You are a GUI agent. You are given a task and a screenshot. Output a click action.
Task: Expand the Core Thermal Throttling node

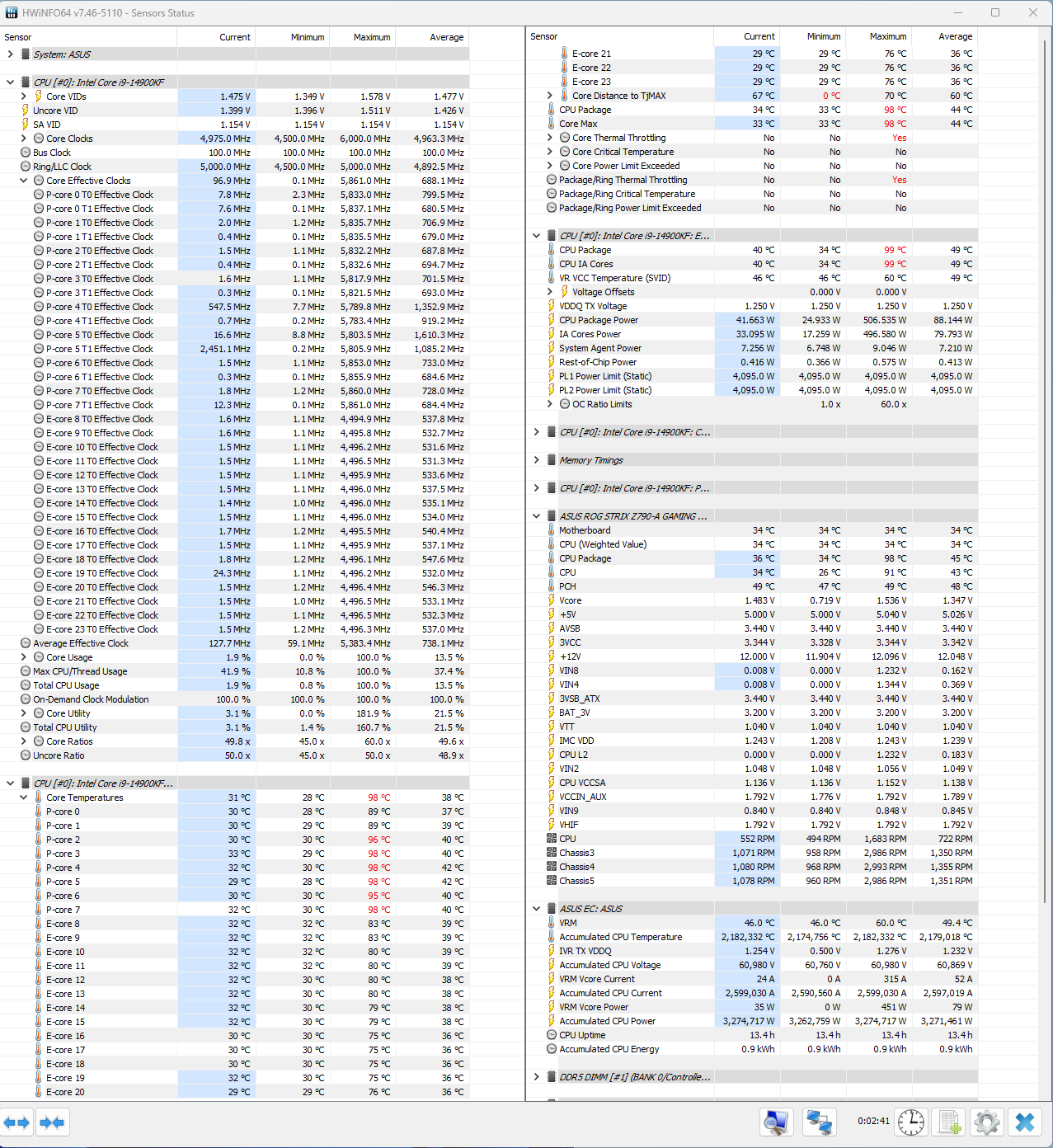[x=550, y=138]
